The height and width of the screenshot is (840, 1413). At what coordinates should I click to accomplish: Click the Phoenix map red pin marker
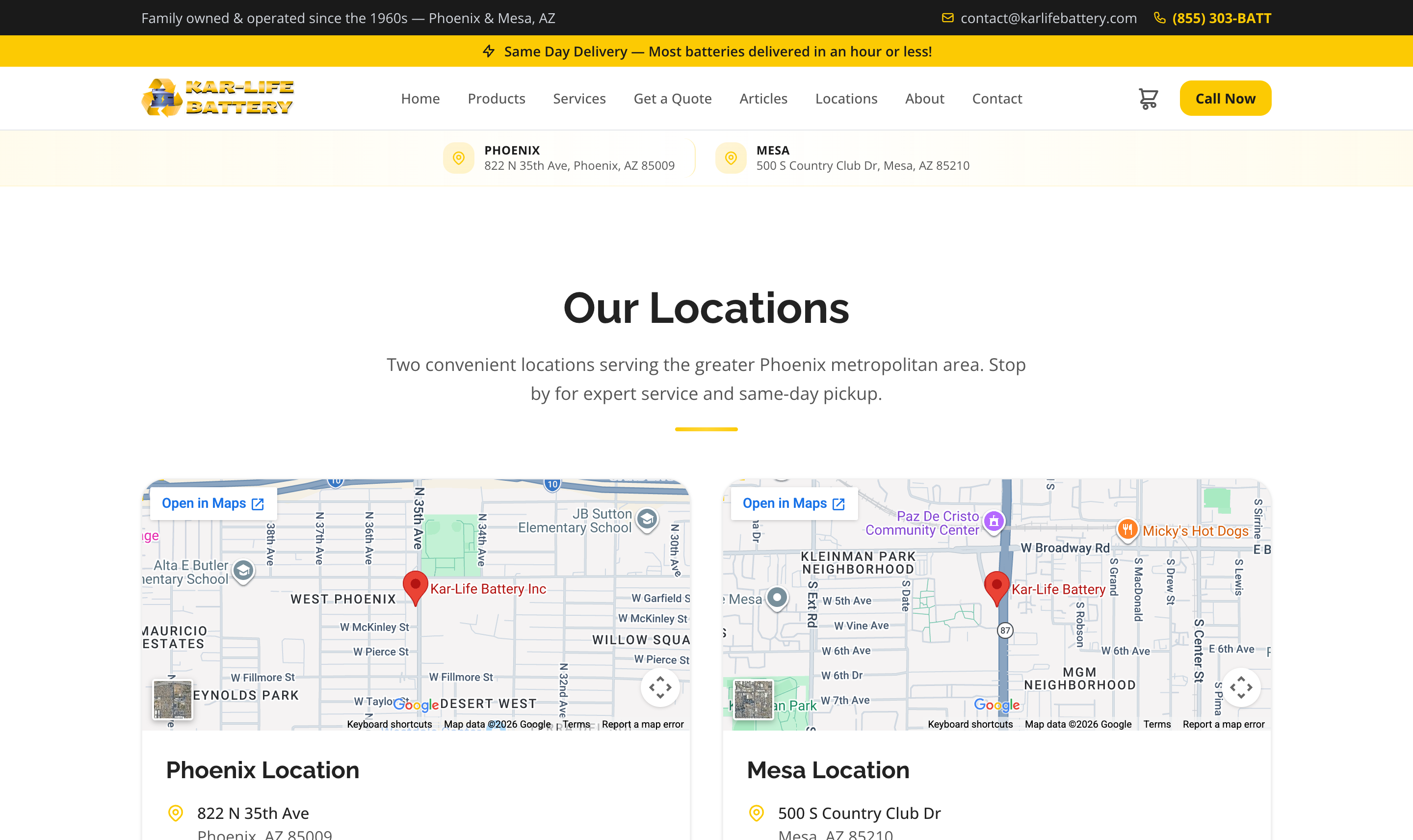pos(415,586)
